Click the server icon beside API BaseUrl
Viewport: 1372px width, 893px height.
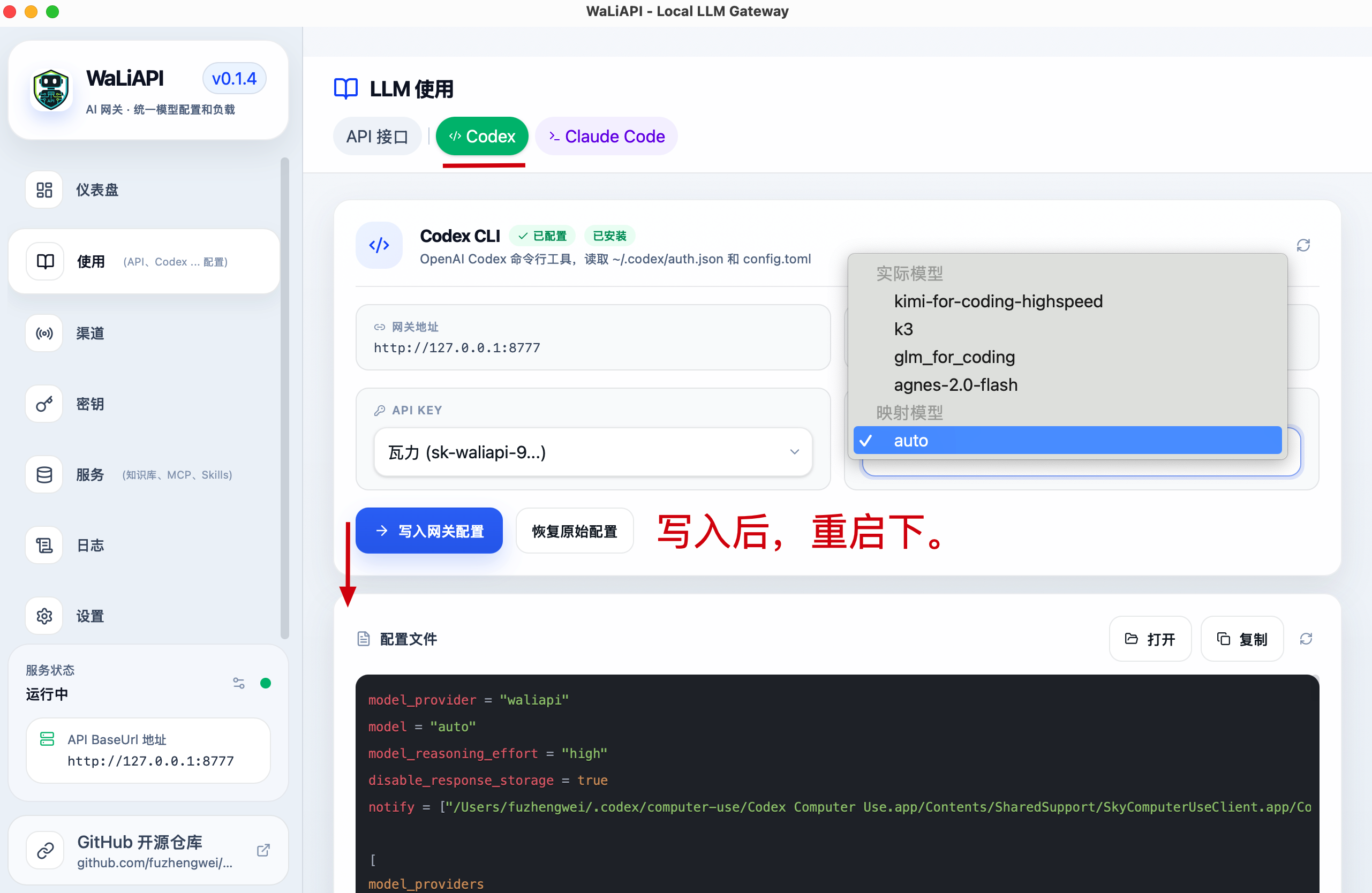(x=47, y=739)
